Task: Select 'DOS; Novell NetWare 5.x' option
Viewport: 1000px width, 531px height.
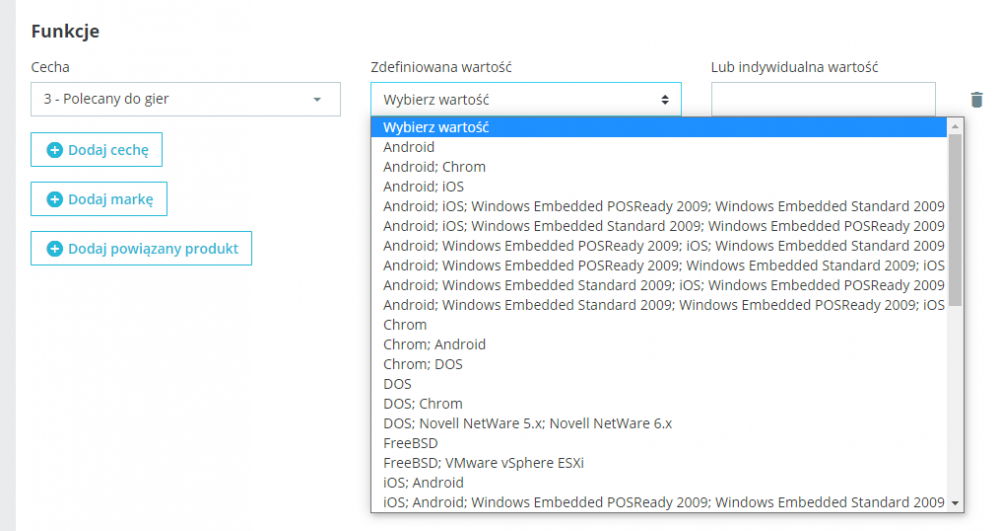Action: [x=527, y=423]
